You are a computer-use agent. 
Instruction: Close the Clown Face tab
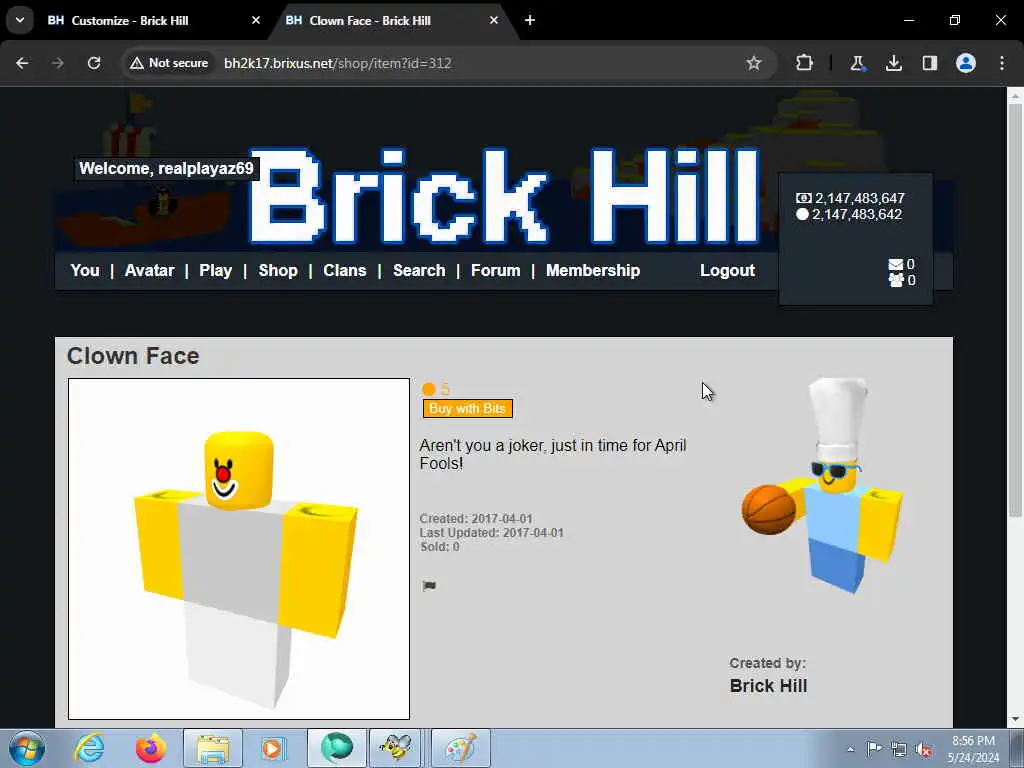494,20
